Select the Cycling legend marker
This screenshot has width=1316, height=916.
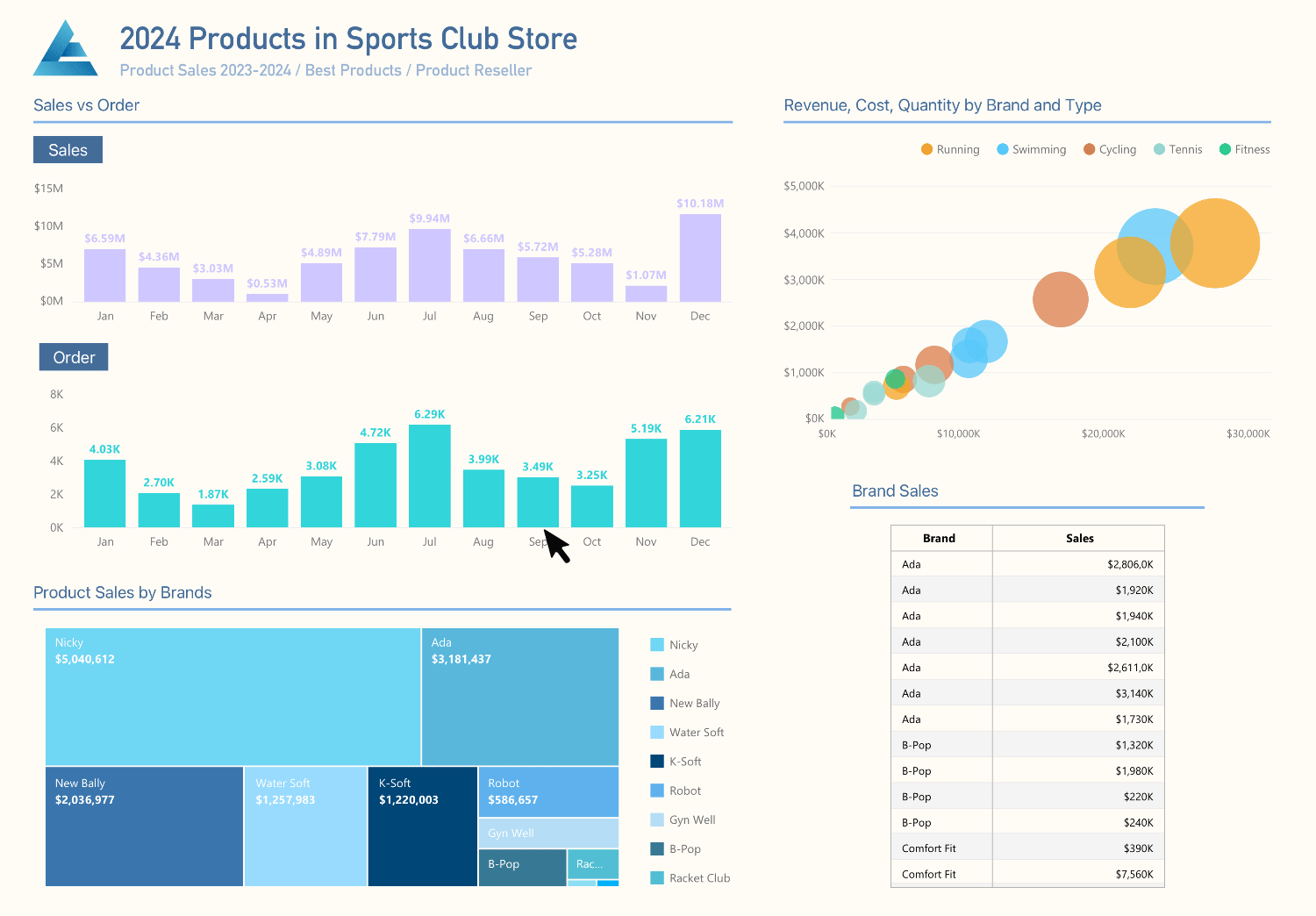(1089, 149)
